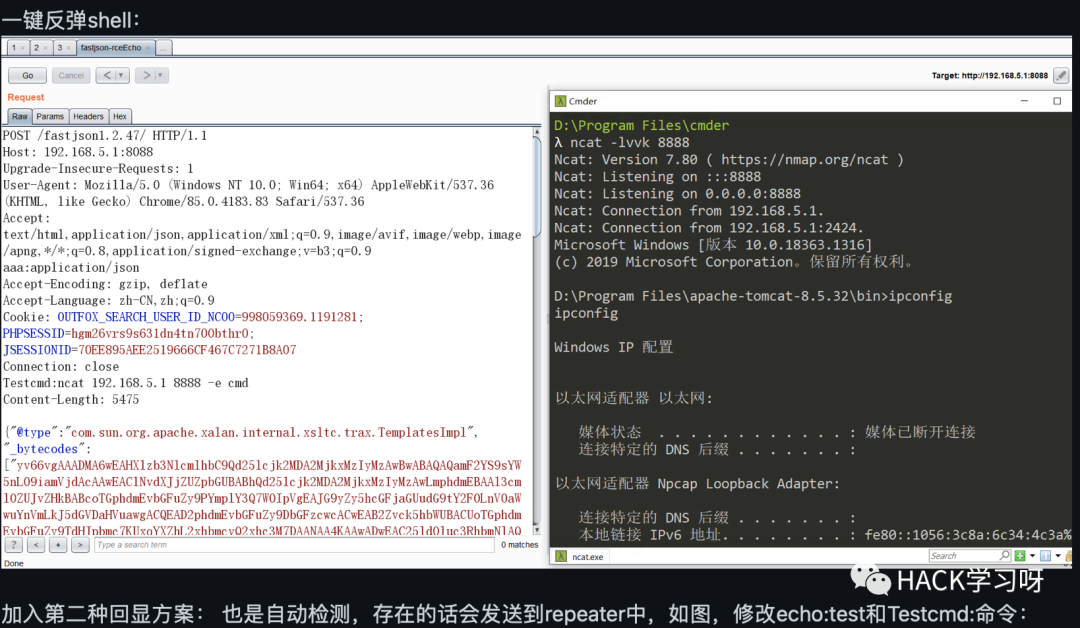Click the Cmder active consoles list icon
Screen dimensions: 1080x628
point(1046,556)
